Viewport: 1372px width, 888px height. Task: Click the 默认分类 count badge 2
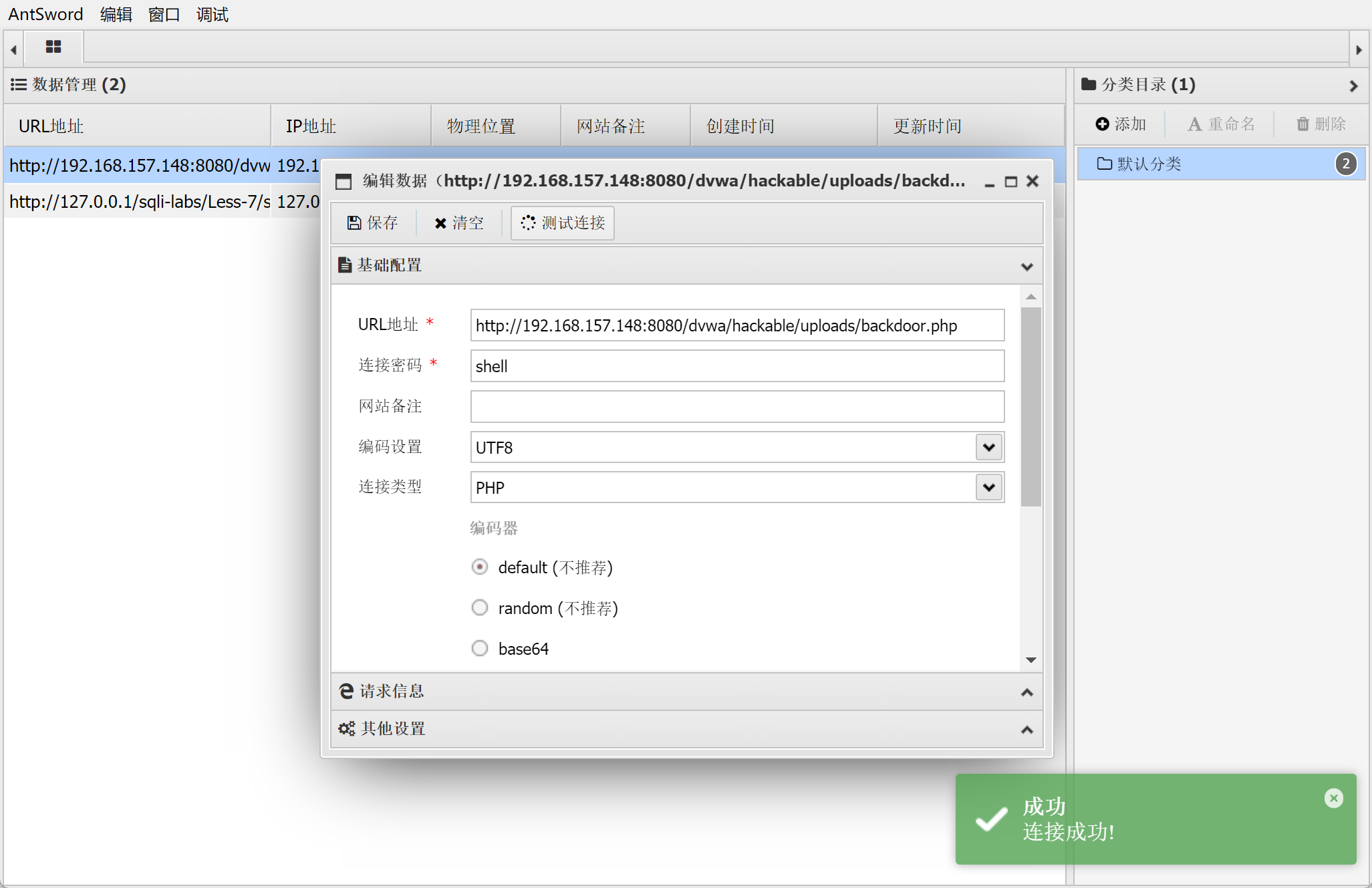click(x=1346, y=164)
